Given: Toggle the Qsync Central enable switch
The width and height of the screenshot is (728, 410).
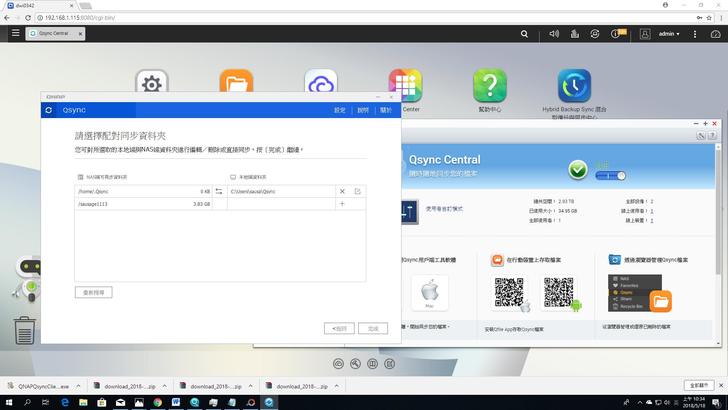Looking at the screenshot, I should [x=610, y=175].
